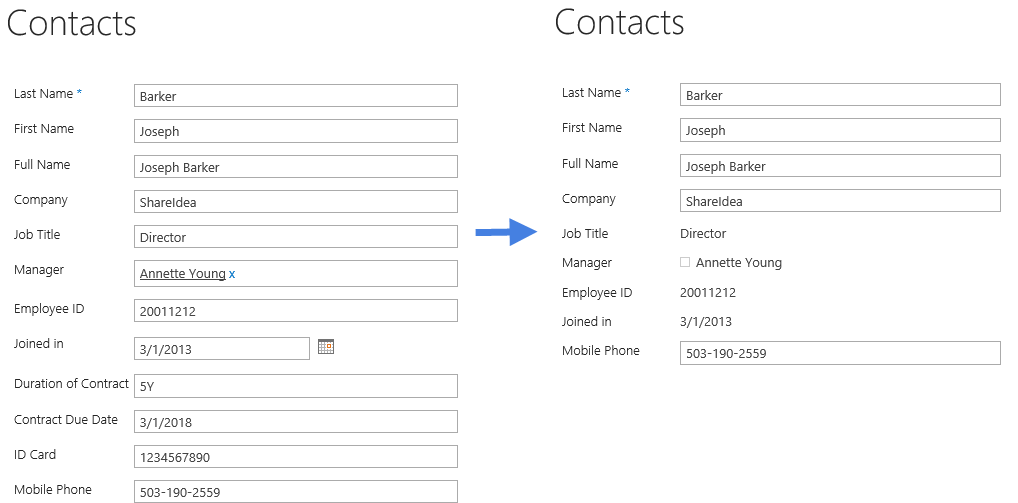1018x503 pixels.
Task: Focus the ID Card field 1234567890
Action: (295, 456)
